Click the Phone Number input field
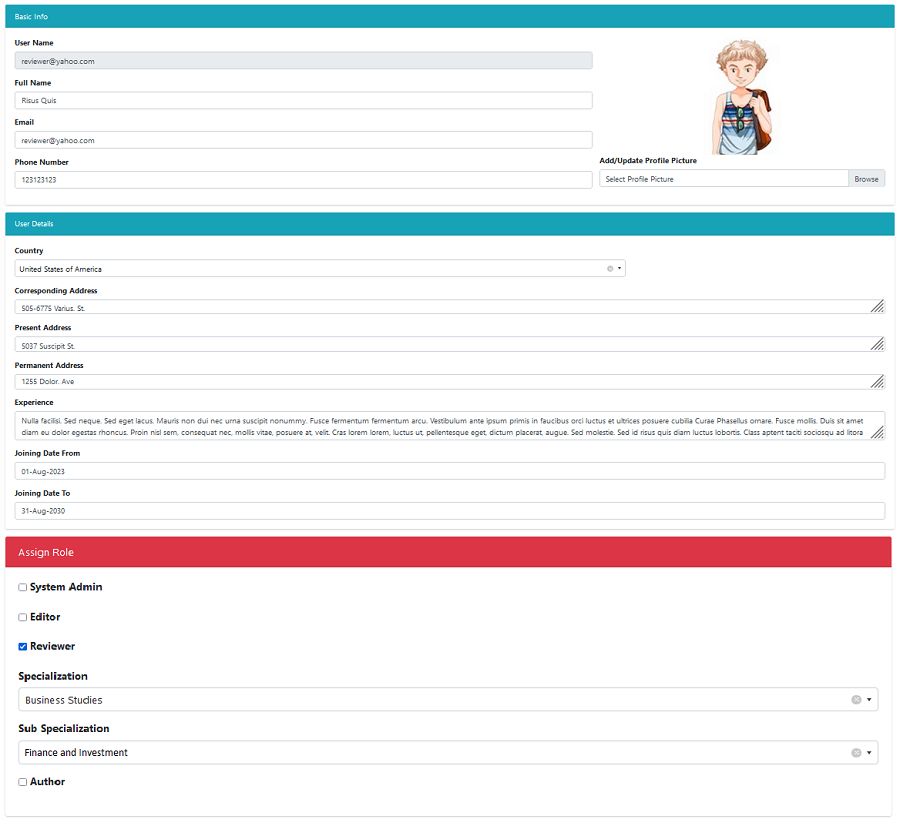 [x=303, y=180]
